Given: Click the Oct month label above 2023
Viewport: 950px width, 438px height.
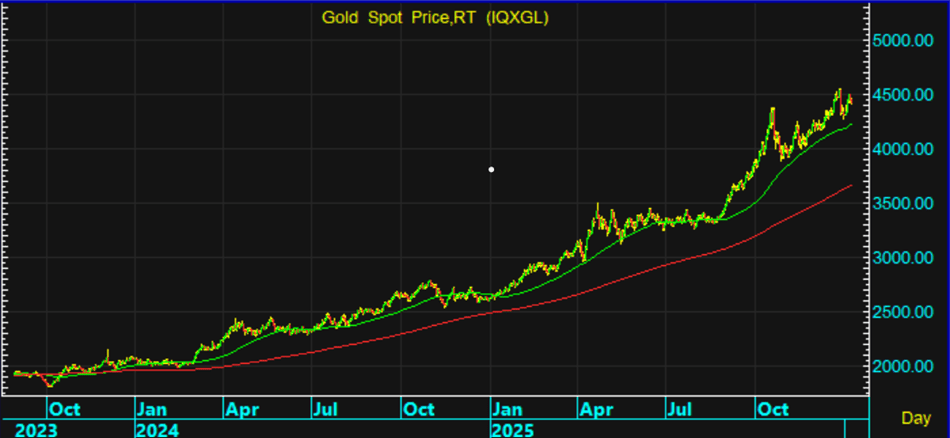Looking at the screenshot, I should tap(66, 409).
